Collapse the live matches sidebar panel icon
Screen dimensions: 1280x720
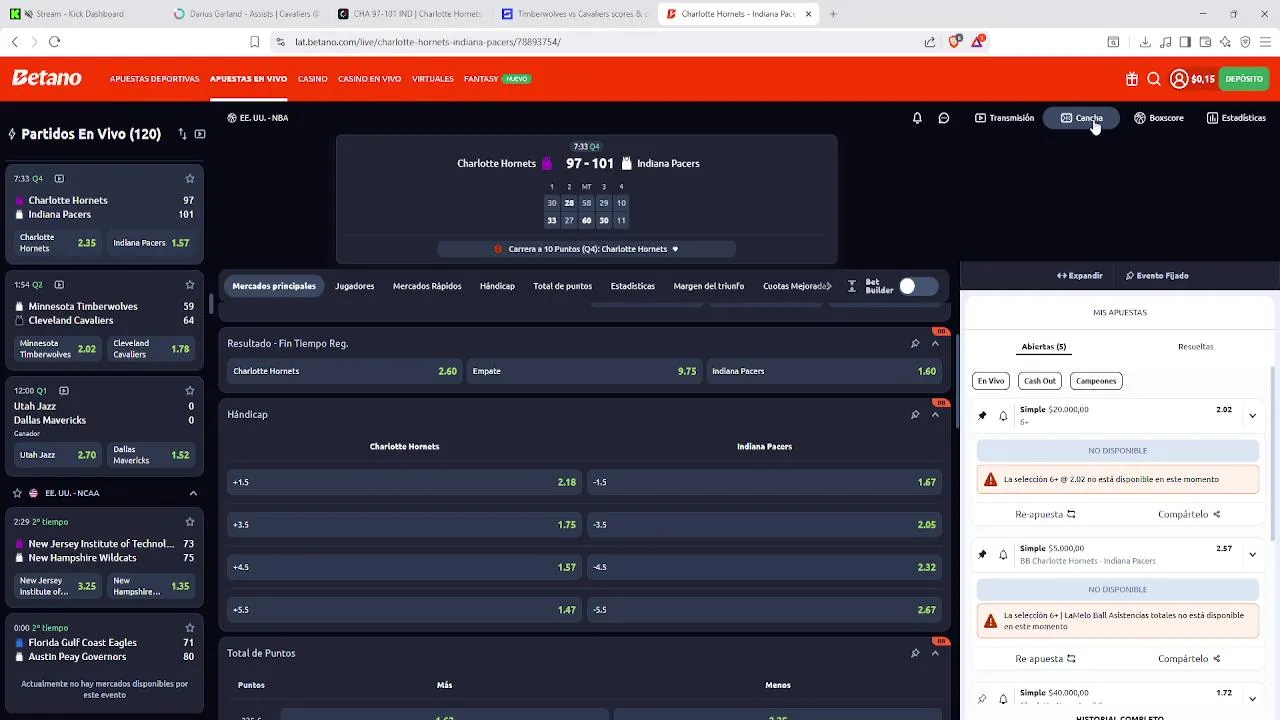click(200, 134)
